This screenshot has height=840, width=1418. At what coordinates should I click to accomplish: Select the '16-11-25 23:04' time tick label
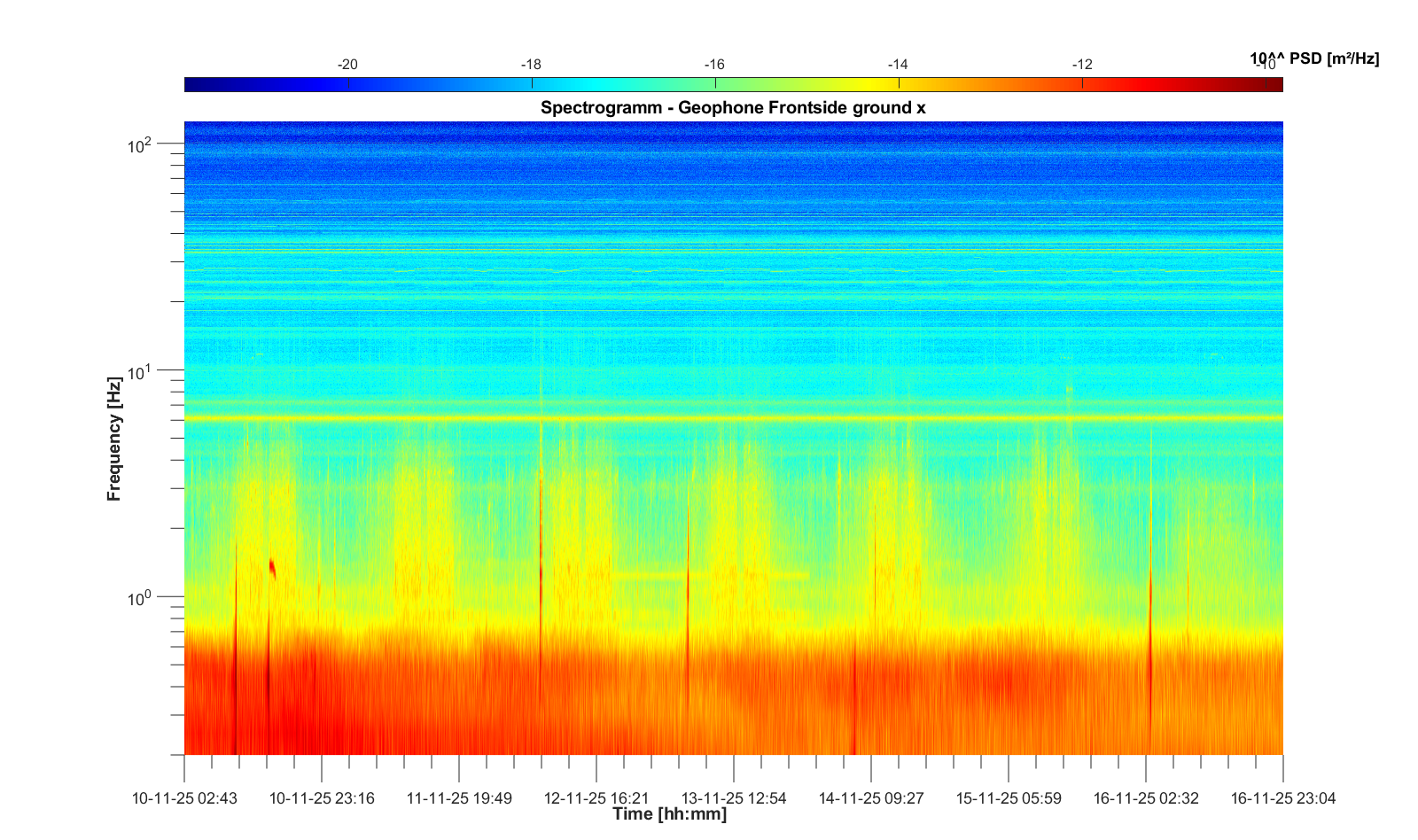[x=1282, y=798]
